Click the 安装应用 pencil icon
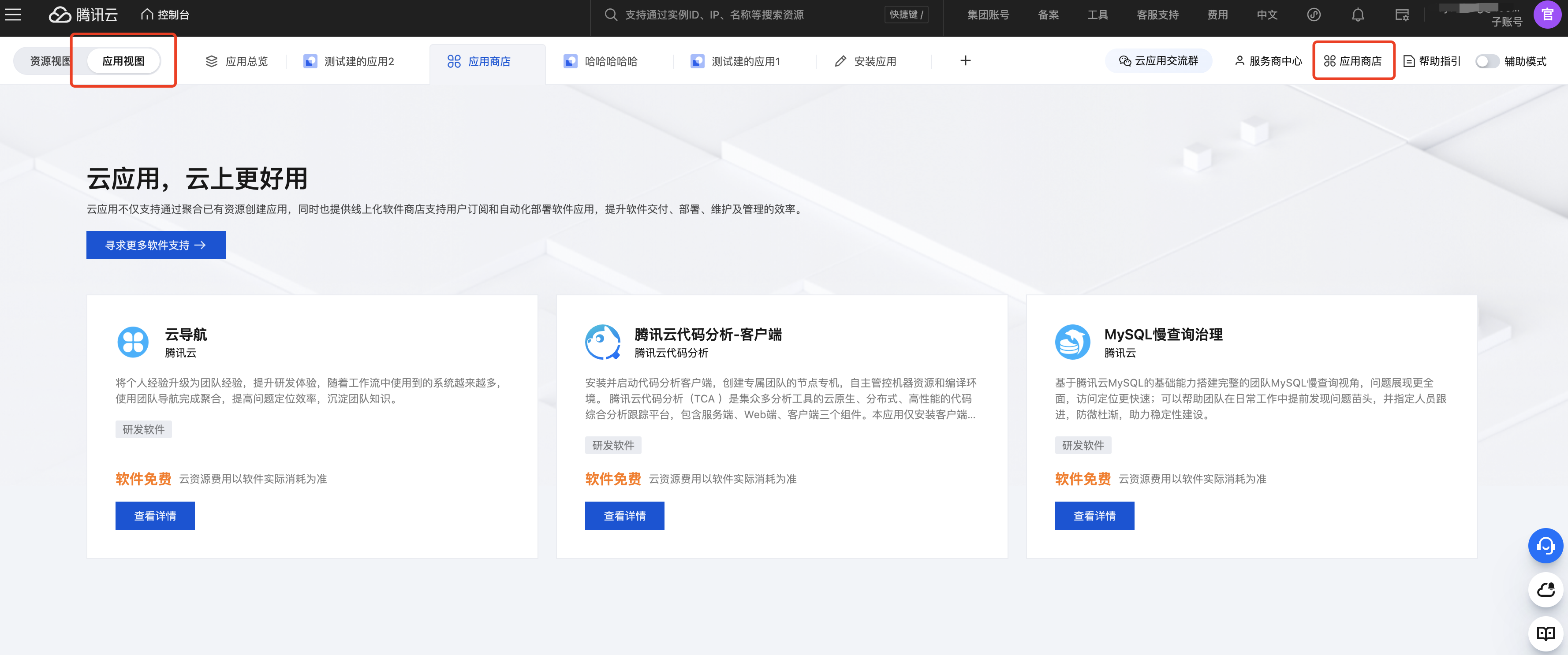The height and width of the screenshot is (655, 1568). 840,61
